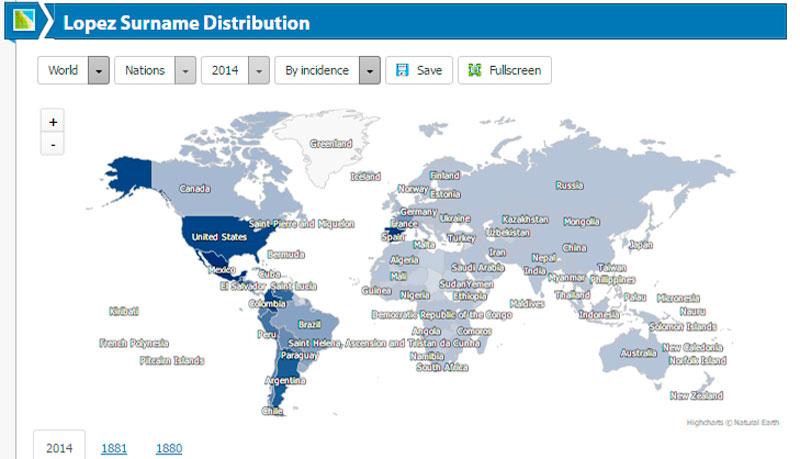Expand the Nations dropdown

185,71
